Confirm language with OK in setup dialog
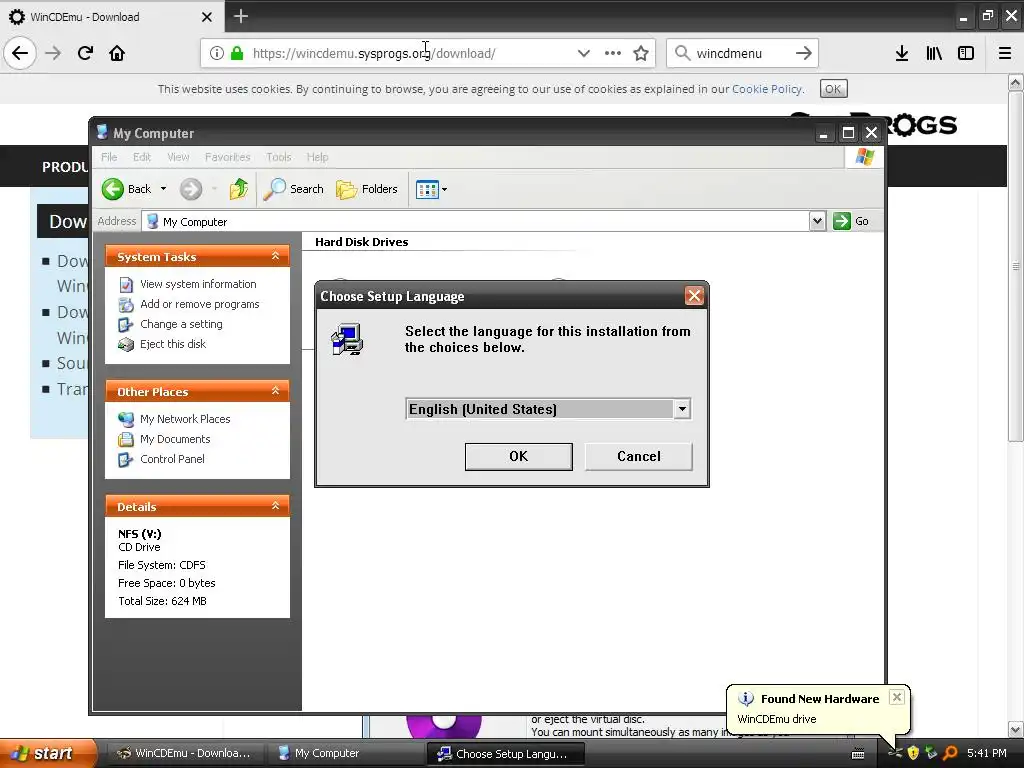The width and height of the screenshot is (1024, 768). [519, 456]
